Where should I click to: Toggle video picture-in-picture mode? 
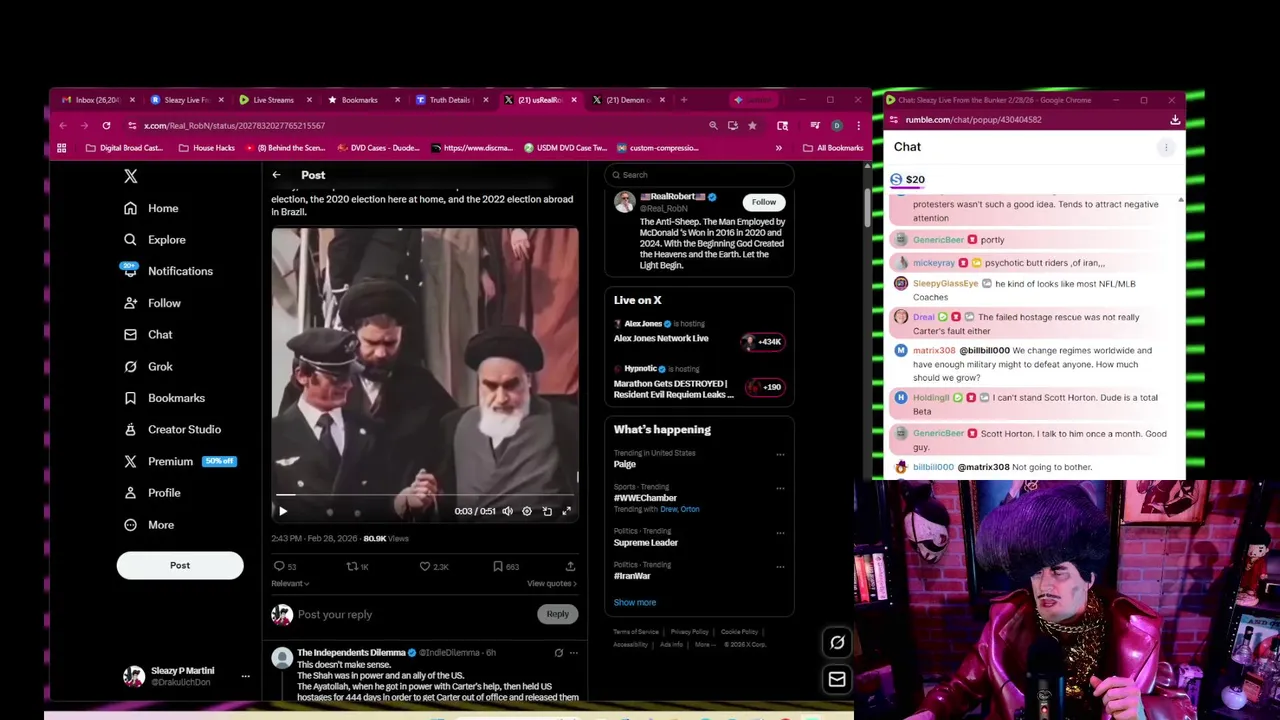pos(547,511)
